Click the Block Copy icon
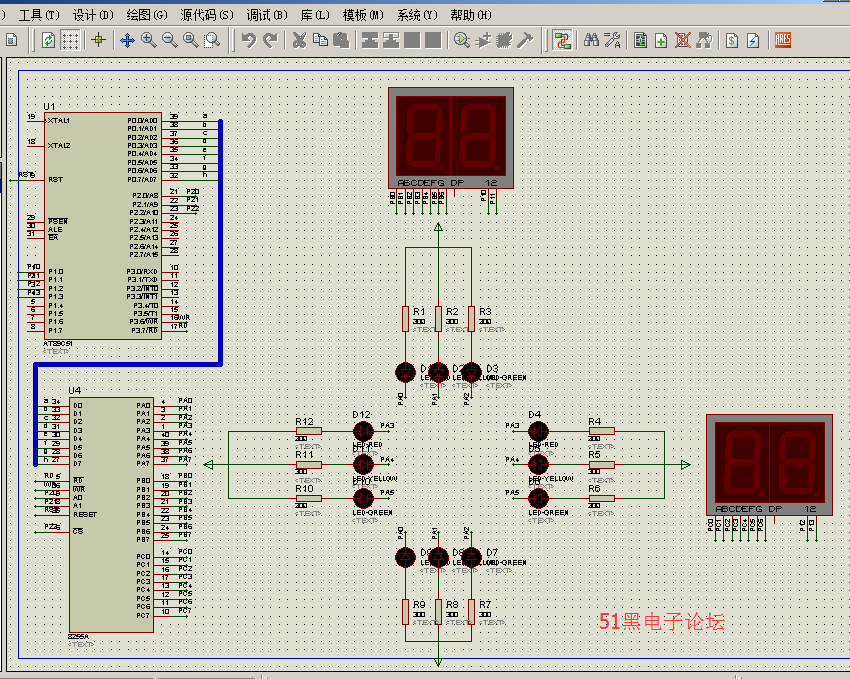The width and height of the screenshot is (850, 679). (370, 40)
